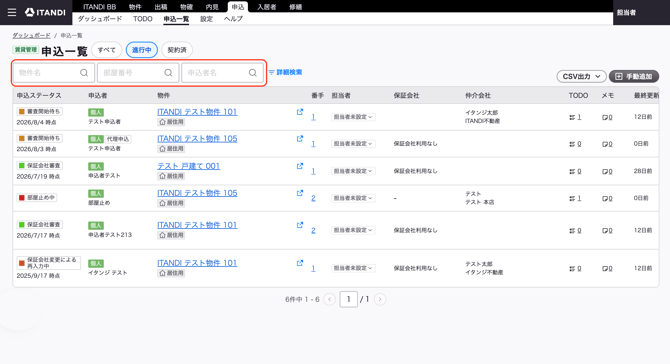The width and height of the screenshot is (670, 364).
Task: Go to ダッシュボード in the sub menu
Action: (x=100, y=19)
